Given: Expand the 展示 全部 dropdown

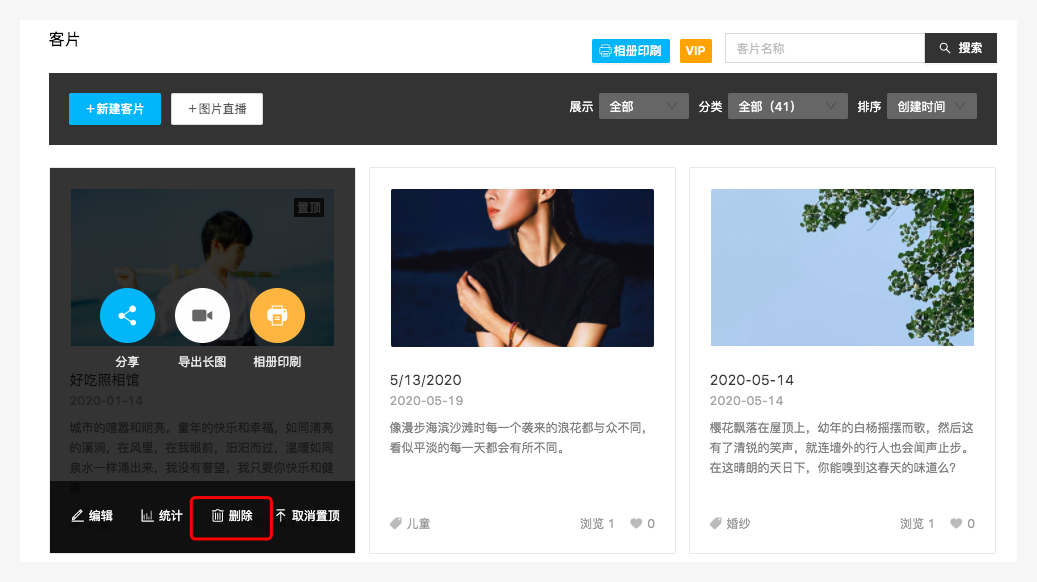Looking at the screenshot, I should point(643,106).
